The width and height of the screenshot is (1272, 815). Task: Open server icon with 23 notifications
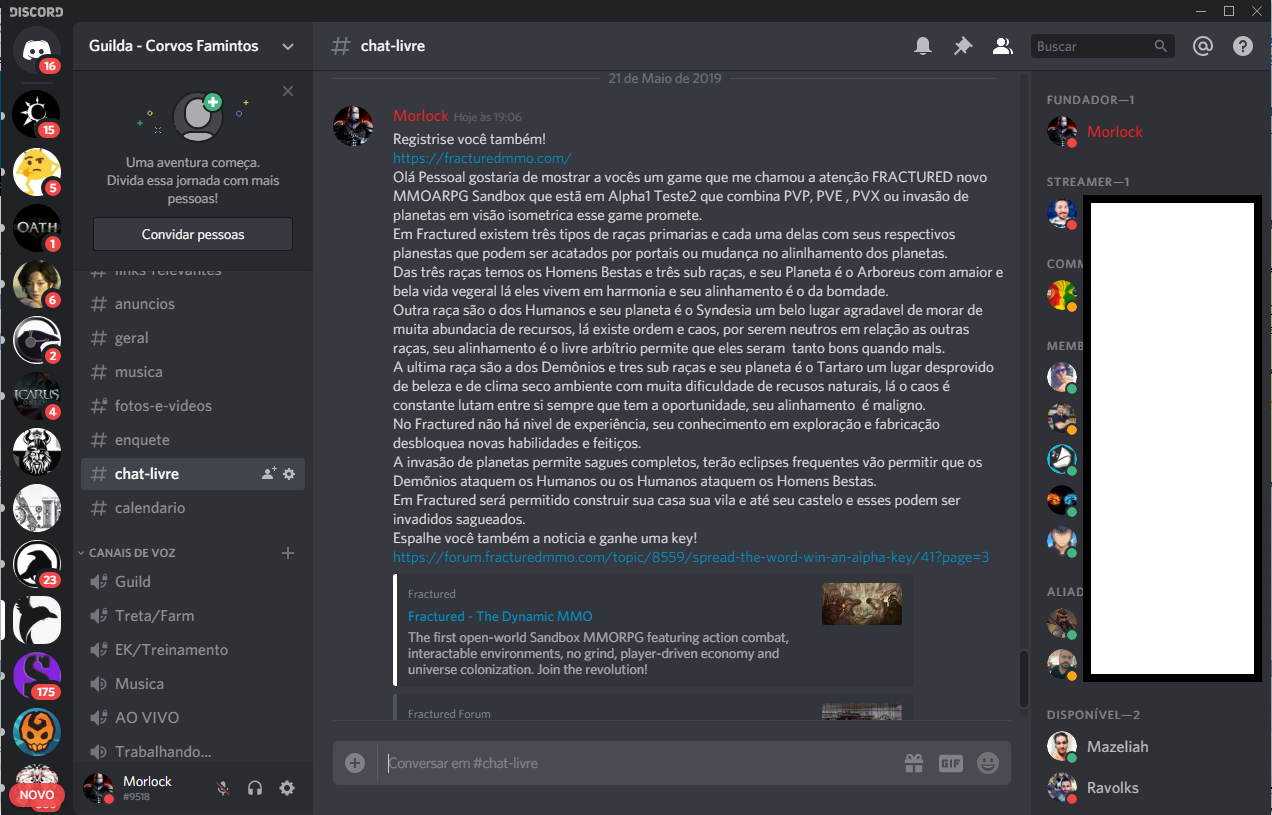[37, 564]
